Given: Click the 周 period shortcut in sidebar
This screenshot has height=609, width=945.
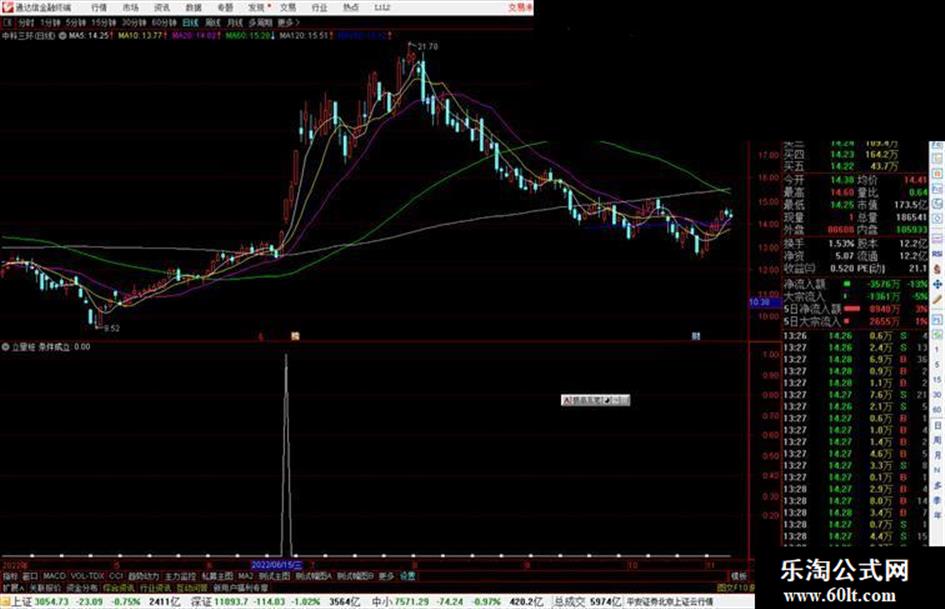Looking at the screenshot, I should [937, 441].
